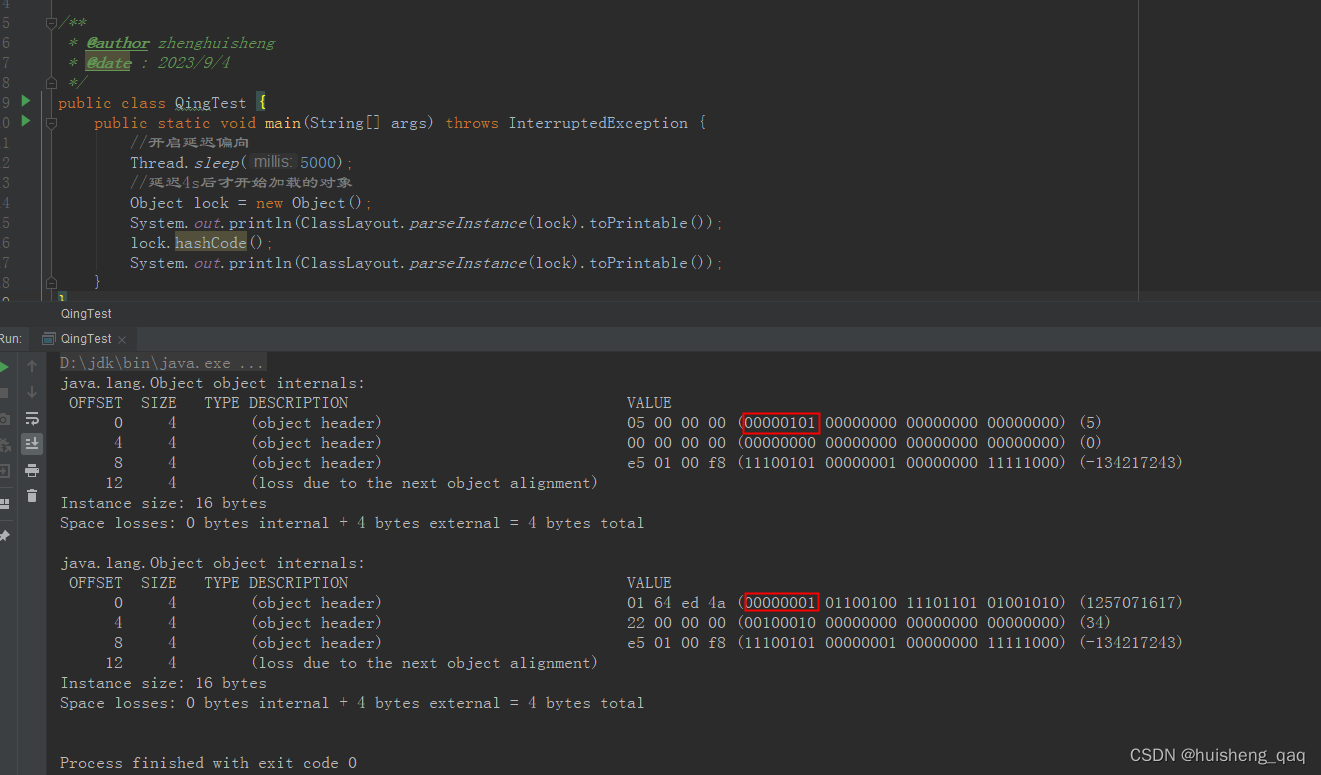1321x775 pixels.
Task: Click the comment '//开启延迟偏向'
Action: click(x=190, y=143)
